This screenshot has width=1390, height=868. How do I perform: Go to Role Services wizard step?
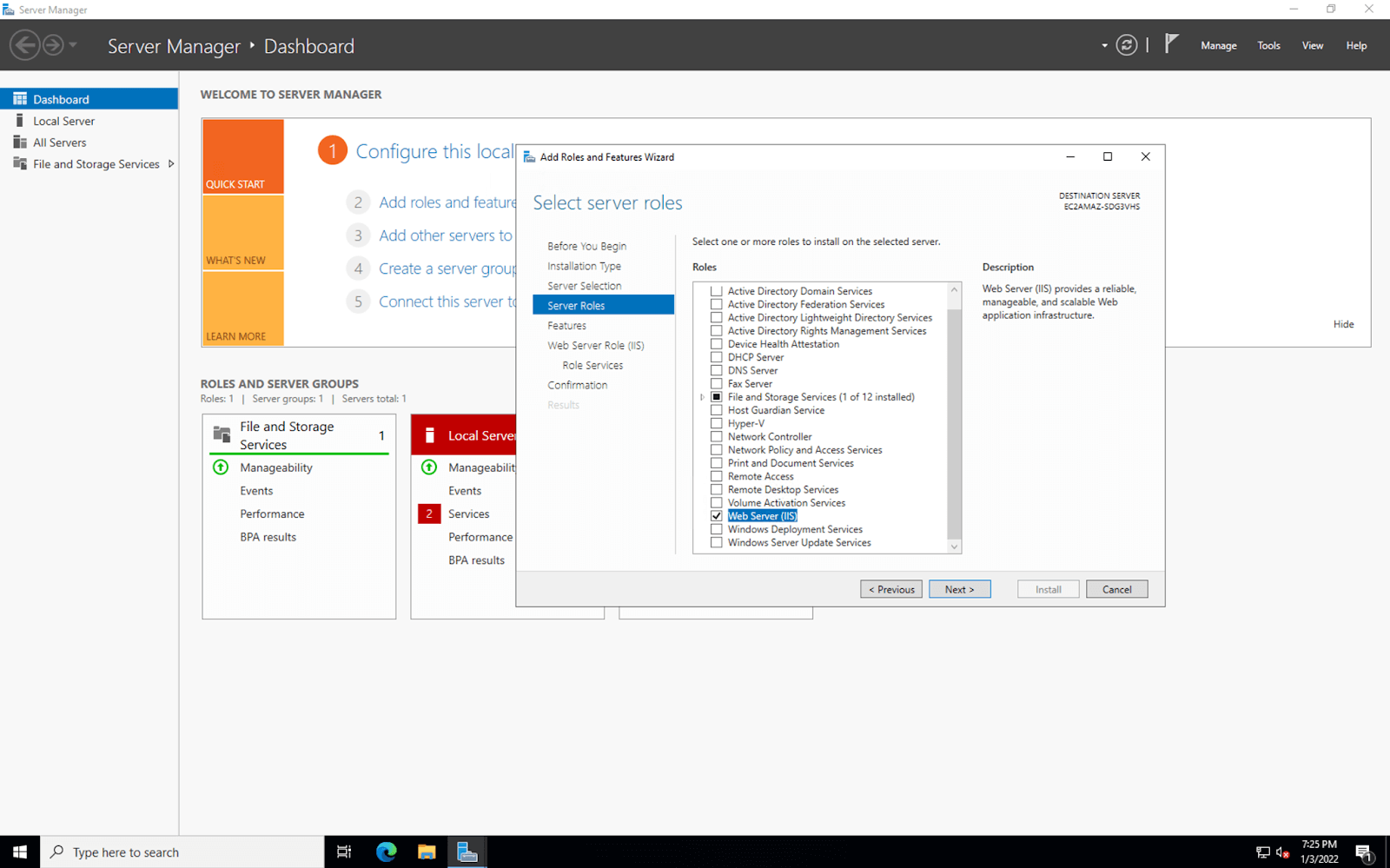(x=592, y=365)
